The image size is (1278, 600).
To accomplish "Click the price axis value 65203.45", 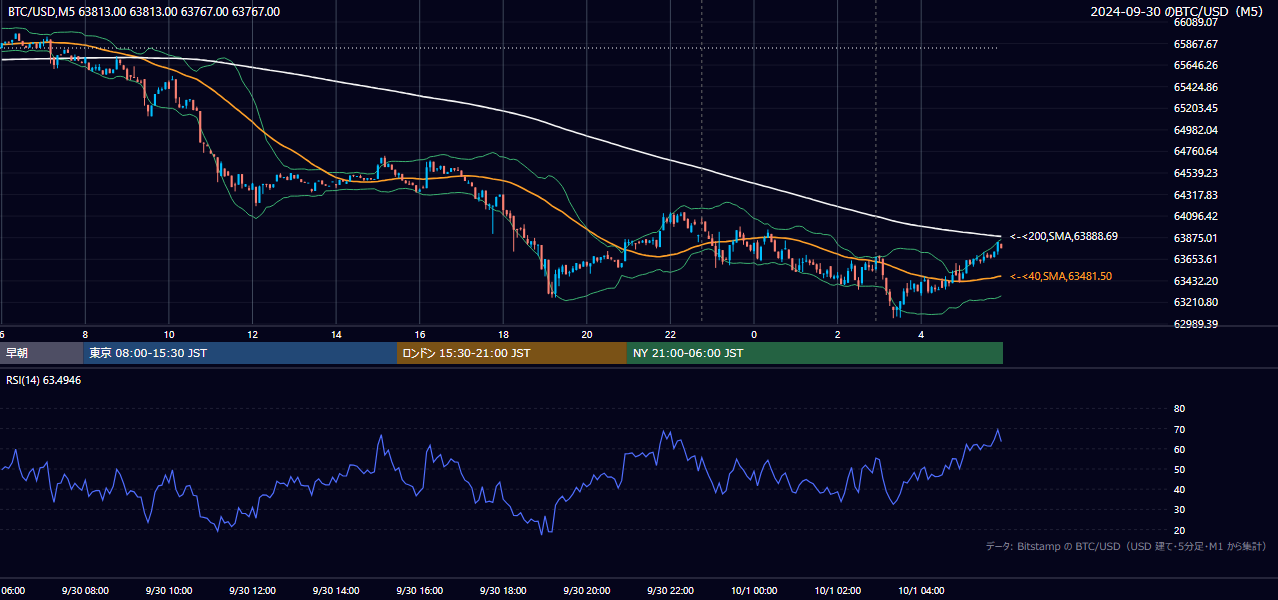I will click(1195, 108).
